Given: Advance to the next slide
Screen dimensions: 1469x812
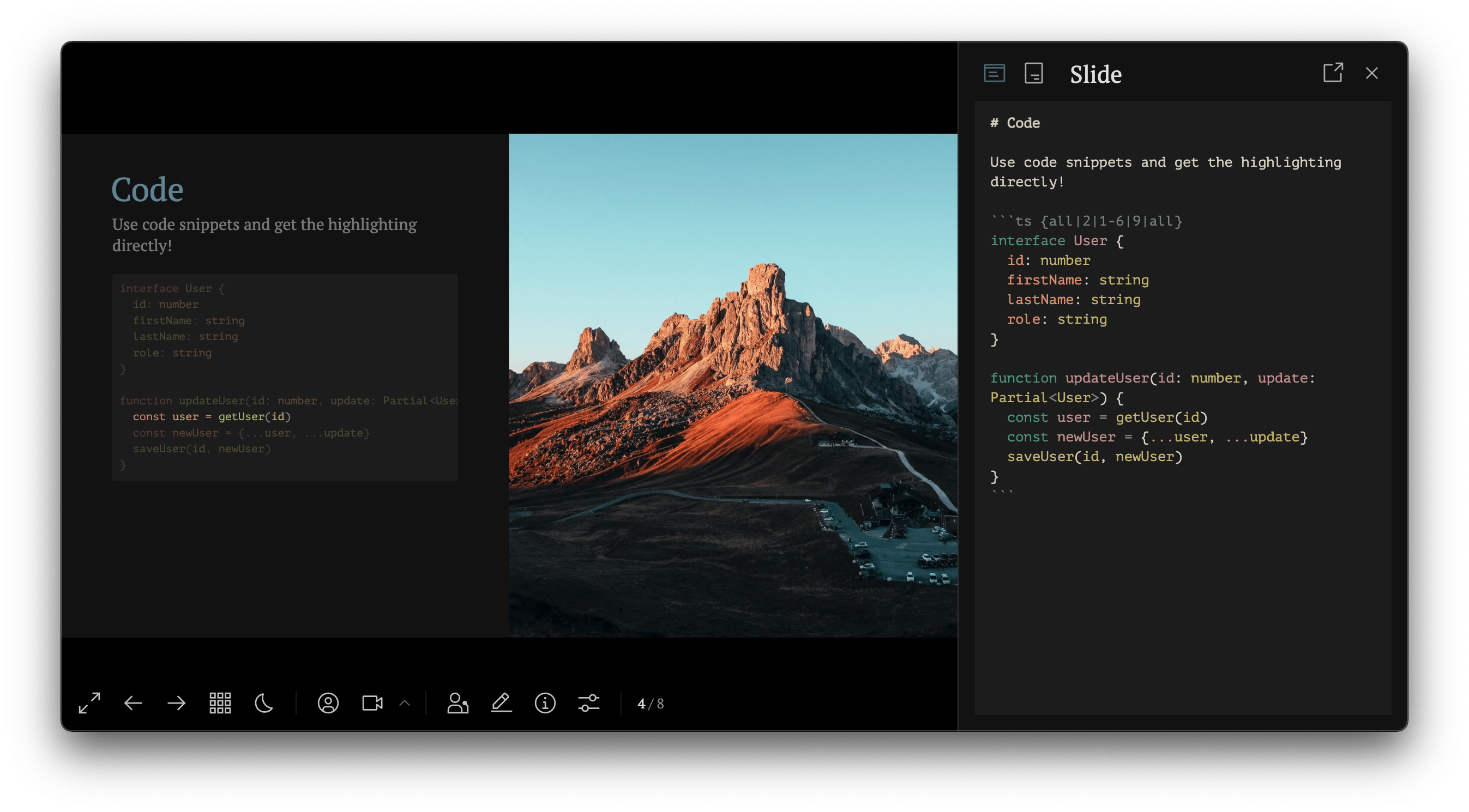Looking at the screenshot, I should 177,703.
